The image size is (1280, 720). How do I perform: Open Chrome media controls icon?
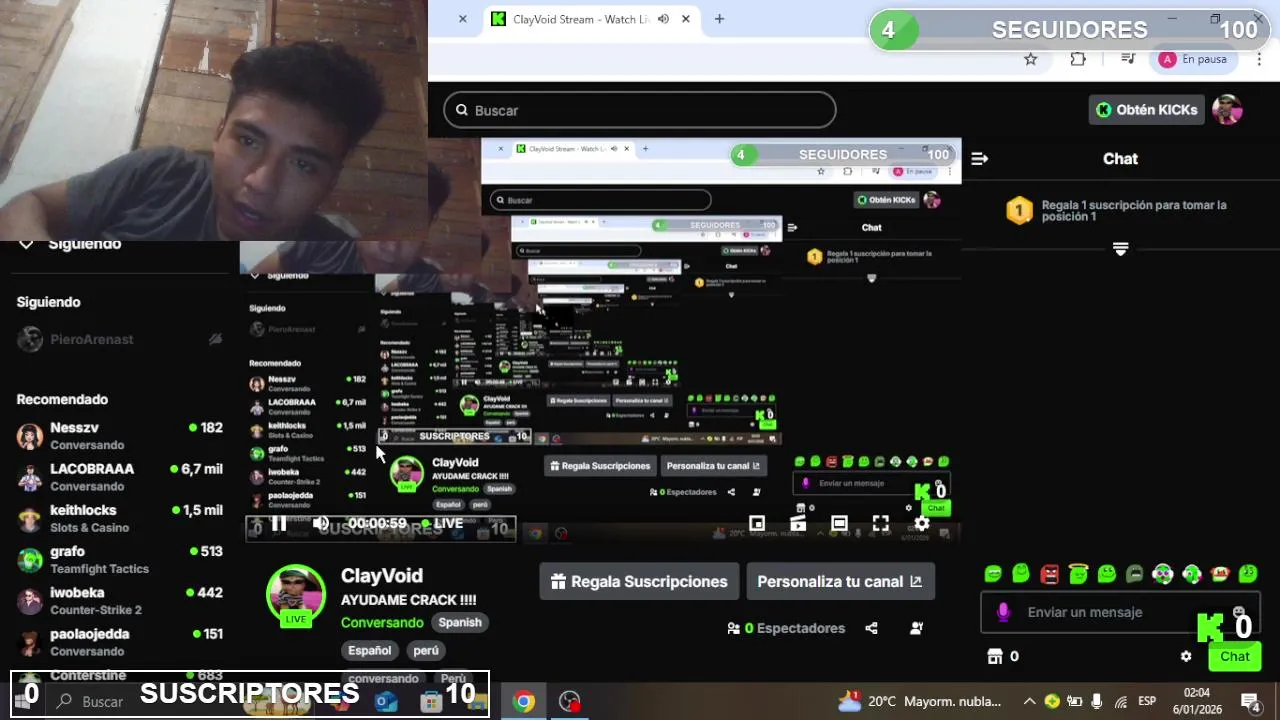pyautogui.click(x=1128, y=59)
